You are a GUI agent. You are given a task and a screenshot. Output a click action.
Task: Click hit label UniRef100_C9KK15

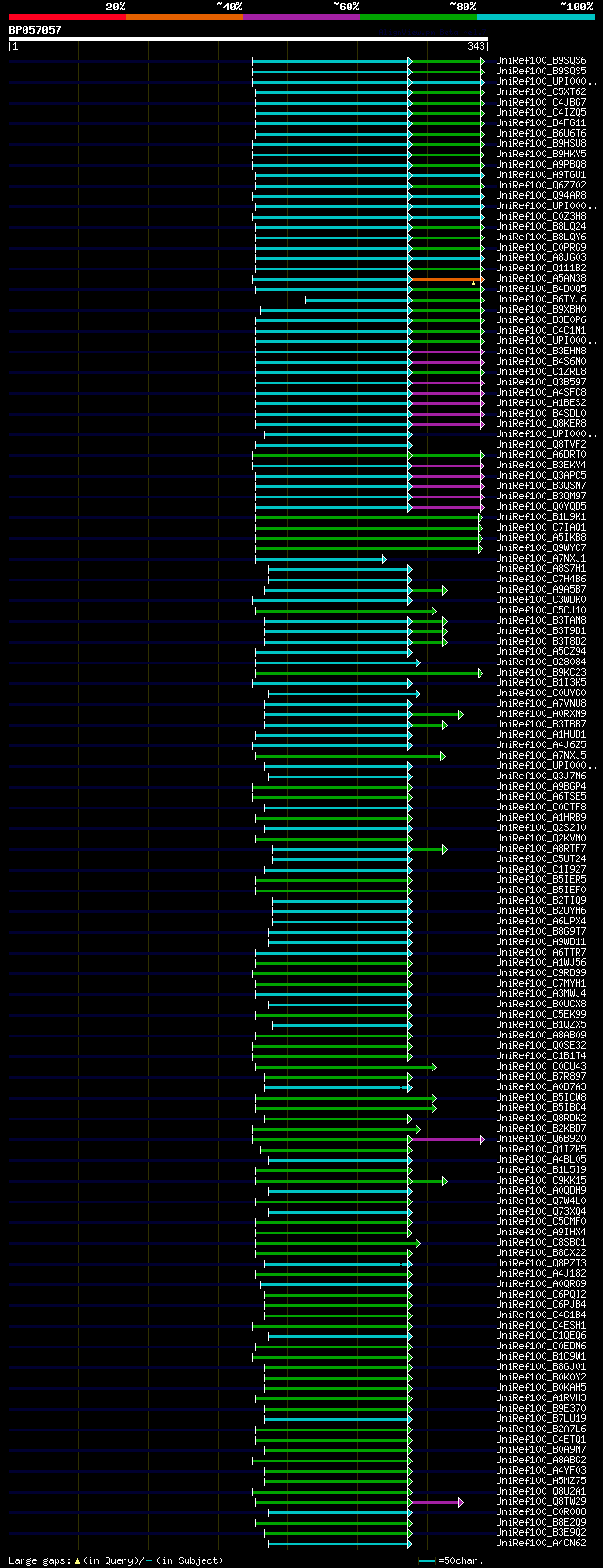pyautogui.click(x=541, y=1180)
